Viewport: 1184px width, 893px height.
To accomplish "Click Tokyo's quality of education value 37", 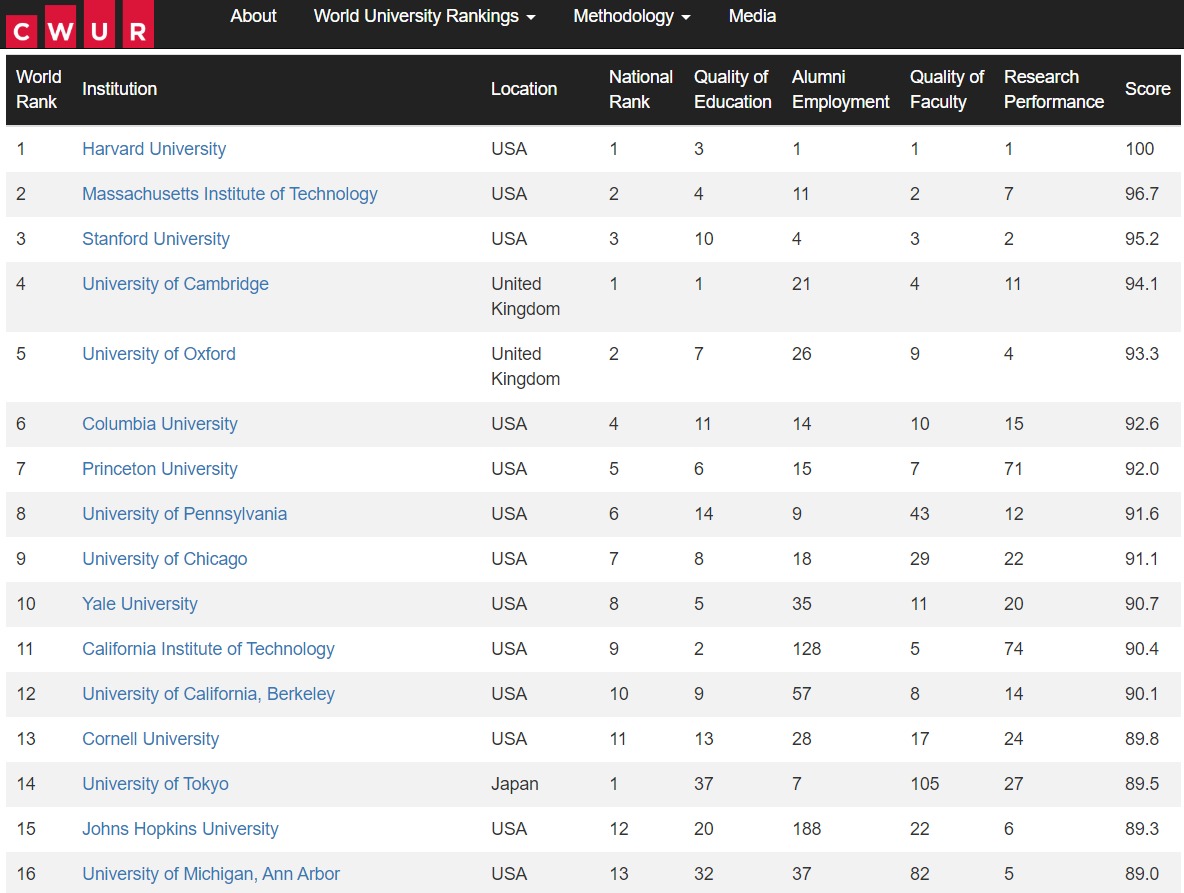I will (704, 784).
